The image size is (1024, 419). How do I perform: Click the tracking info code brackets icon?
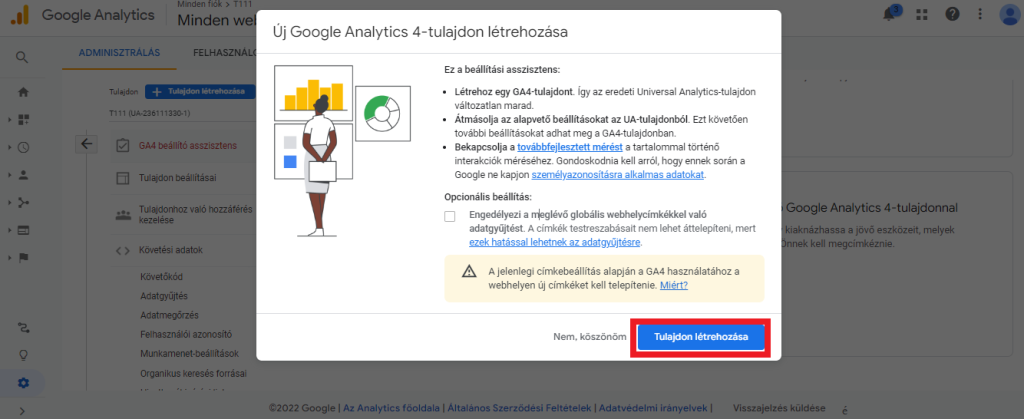coord(123,250)
